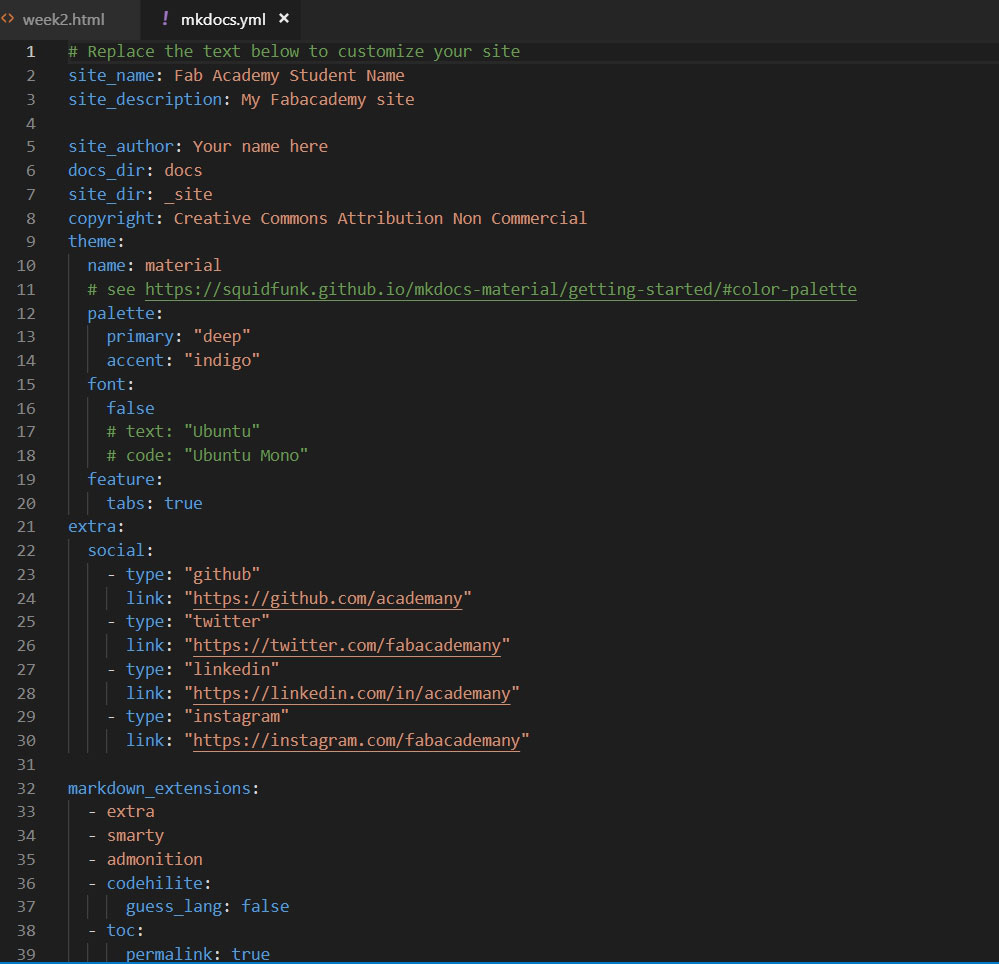The width and height of the screenshot is (999, 964).
Task: Click the 'permalink' key on line 39
Action: [169, 954]
